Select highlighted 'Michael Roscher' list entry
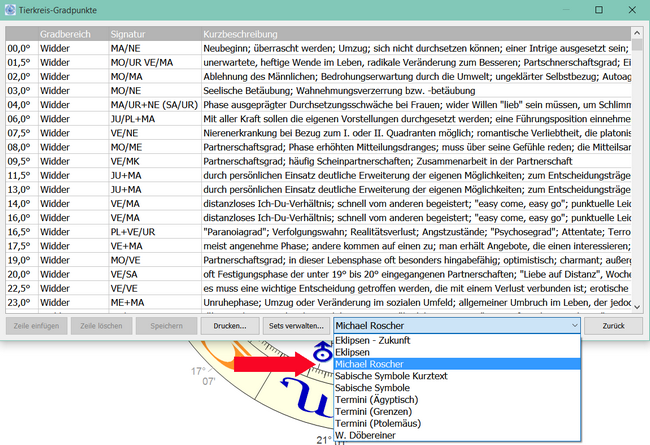Image resolution: width=650 pixels, height=445 pixels. click(457, 364)
